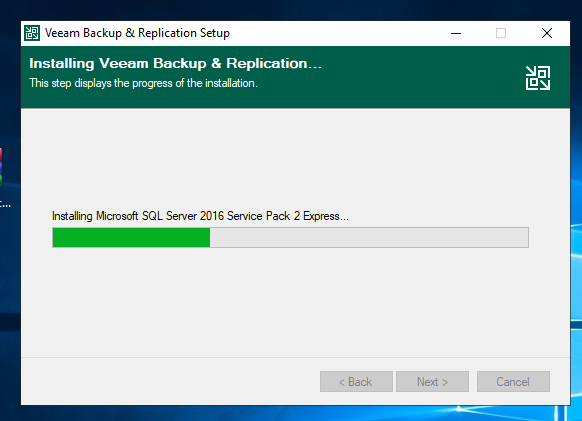Click the Installing Veeam Backup & Replication heading
This screenshot has height=421, width=582.
click(175, 63)
